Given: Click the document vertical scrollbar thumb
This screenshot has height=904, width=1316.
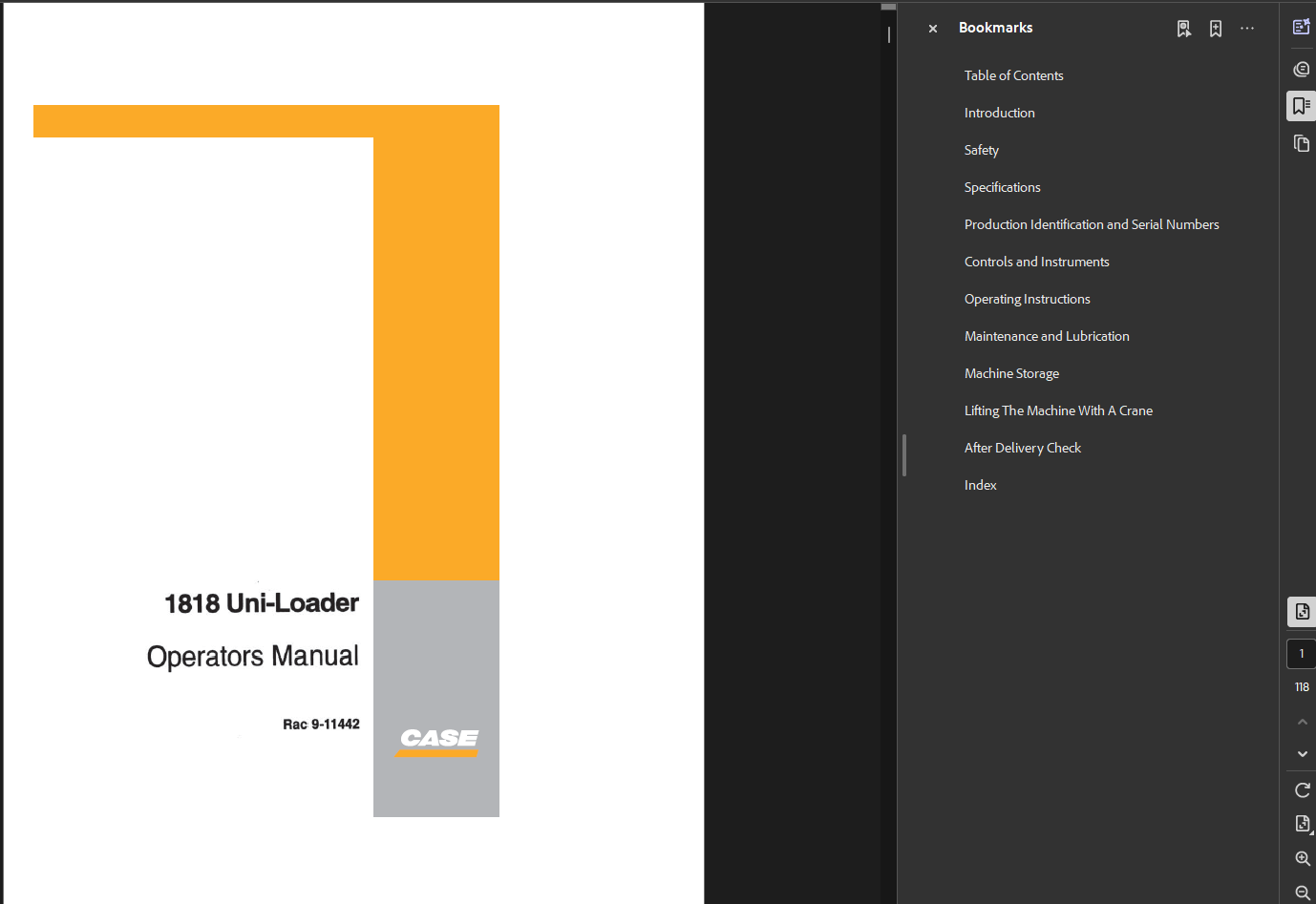Looking at the screenshot, I should (888, 7).
